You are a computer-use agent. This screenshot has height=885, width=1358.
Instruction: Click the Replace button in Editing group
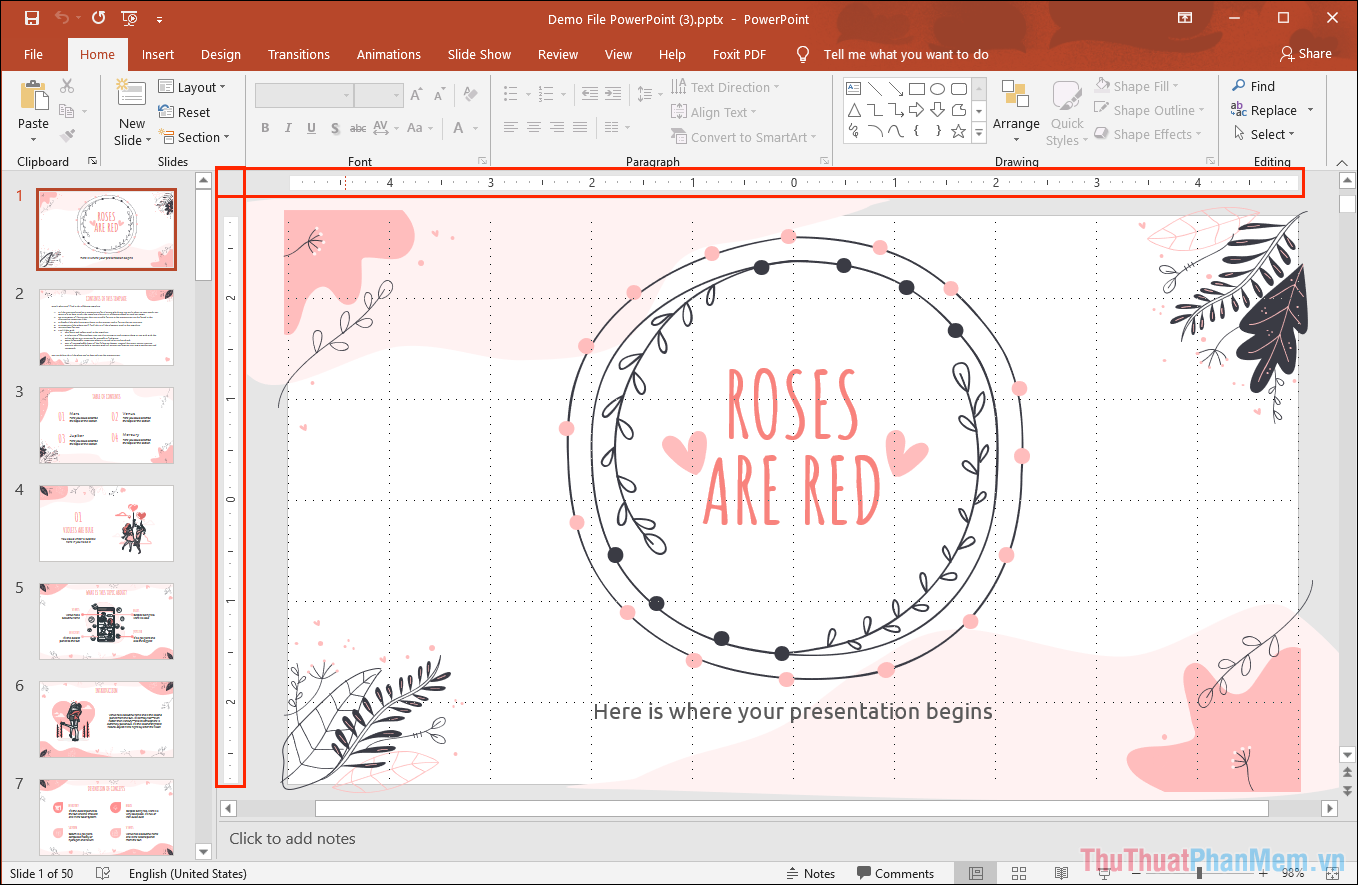[x=1272, y=110]
